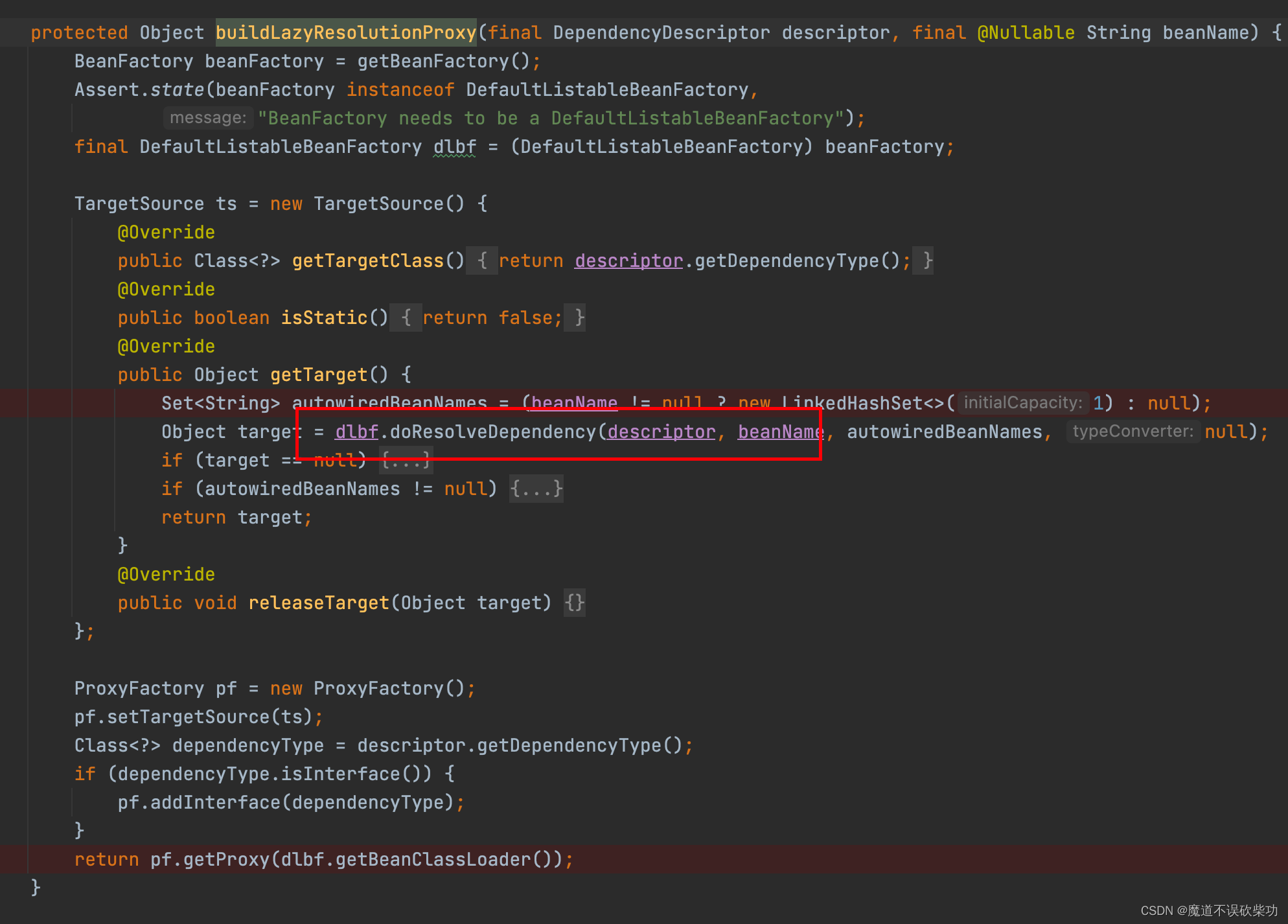Click the @Override above releaseTarget
This screenshot has height=924, width=1288.
[x=166, y=574]
